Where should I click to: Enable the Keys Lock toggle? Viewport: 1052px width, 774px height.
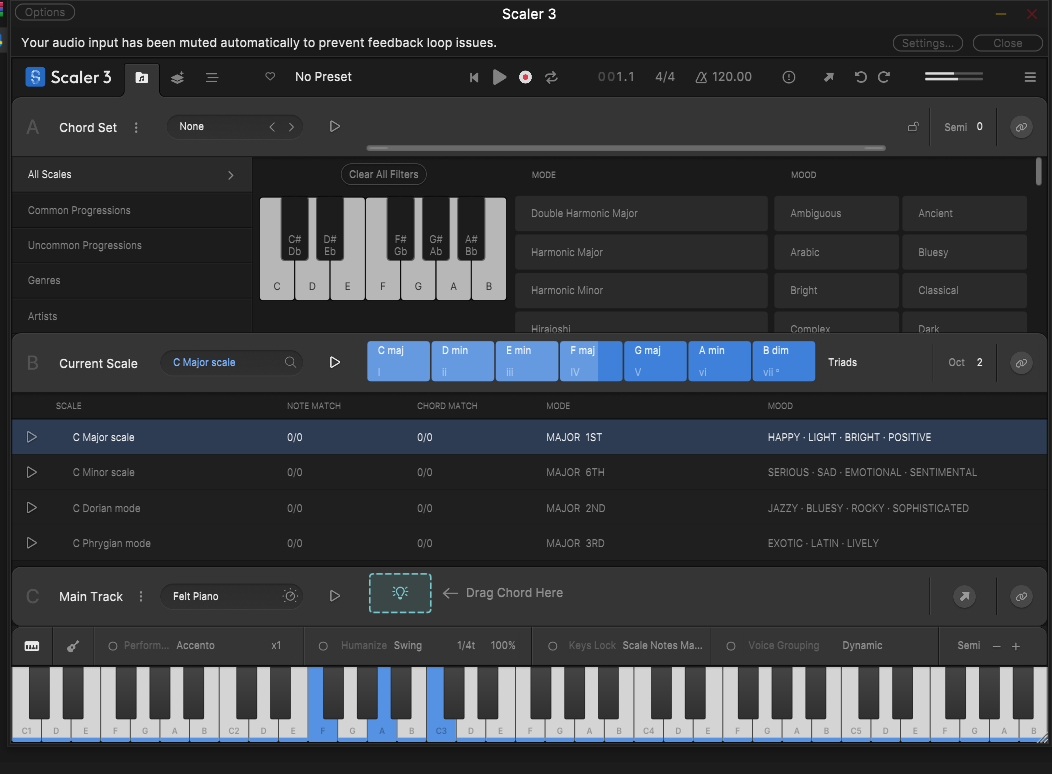[x=552, y=646]
